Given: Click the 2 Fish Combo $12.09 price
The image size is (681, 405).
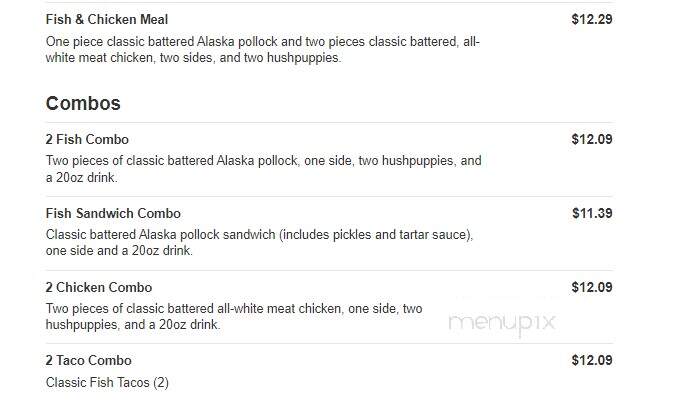Looking at the screenshot, I should [592, 139].
